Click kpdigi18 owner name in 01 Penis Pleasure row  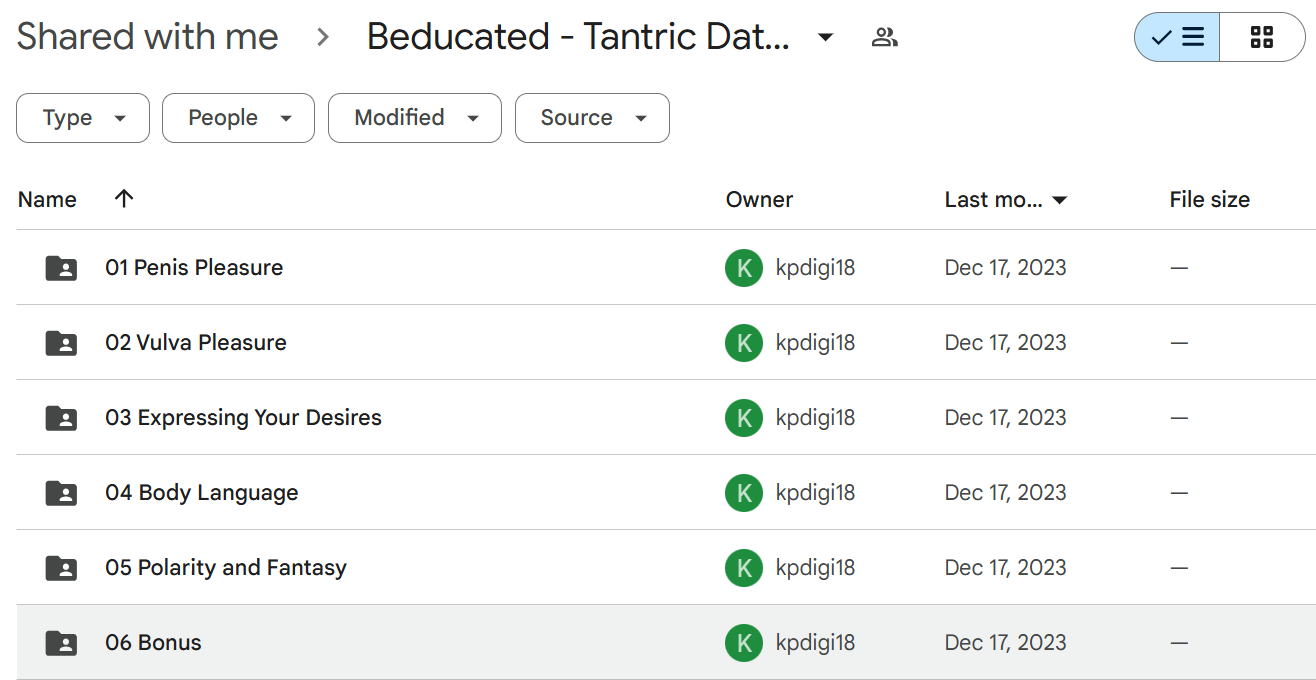coord(815,268)
